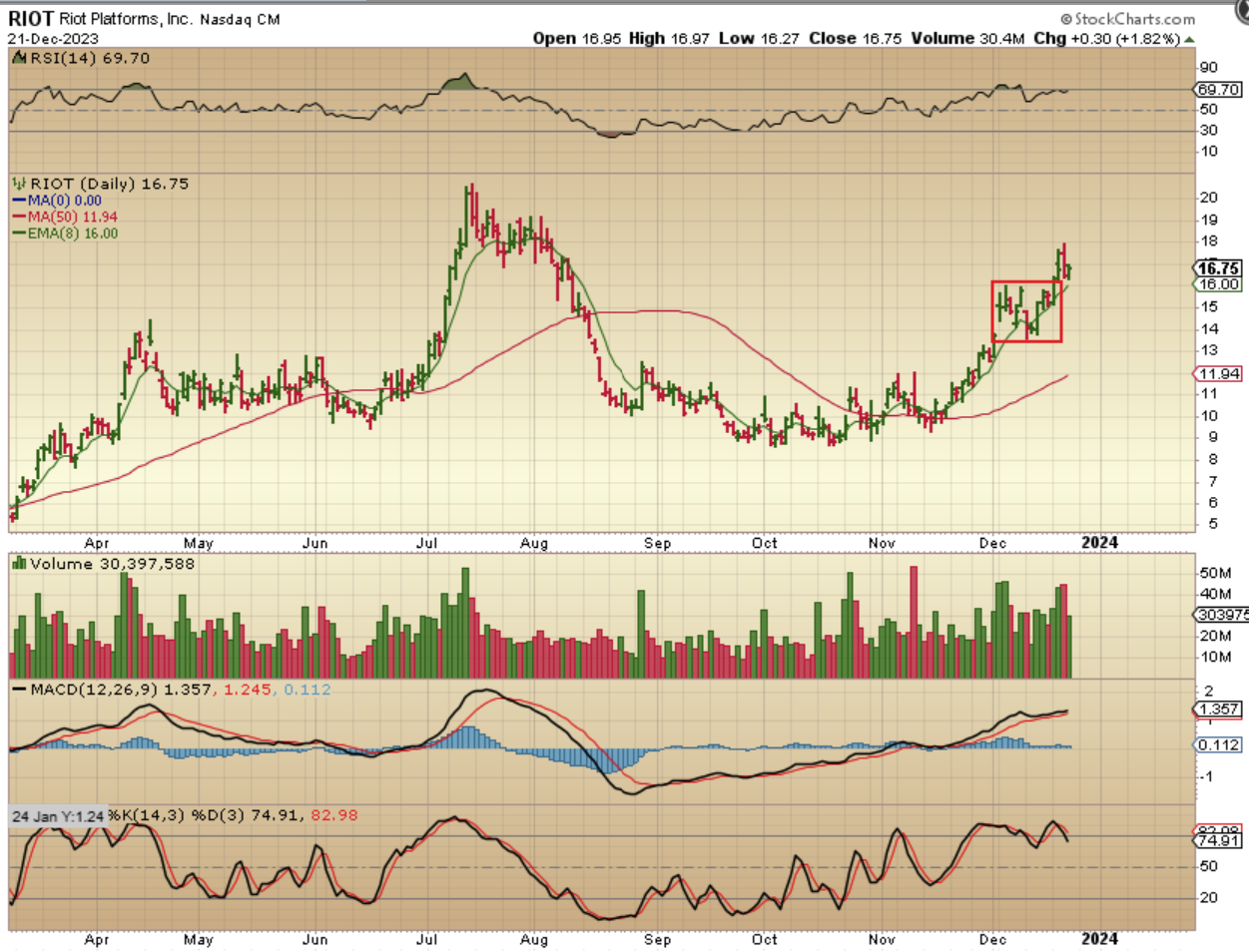Click the red 82.98 stochastic %D value
The image size is (1249, 952).
pyautogui.click(x=334, y=815)
